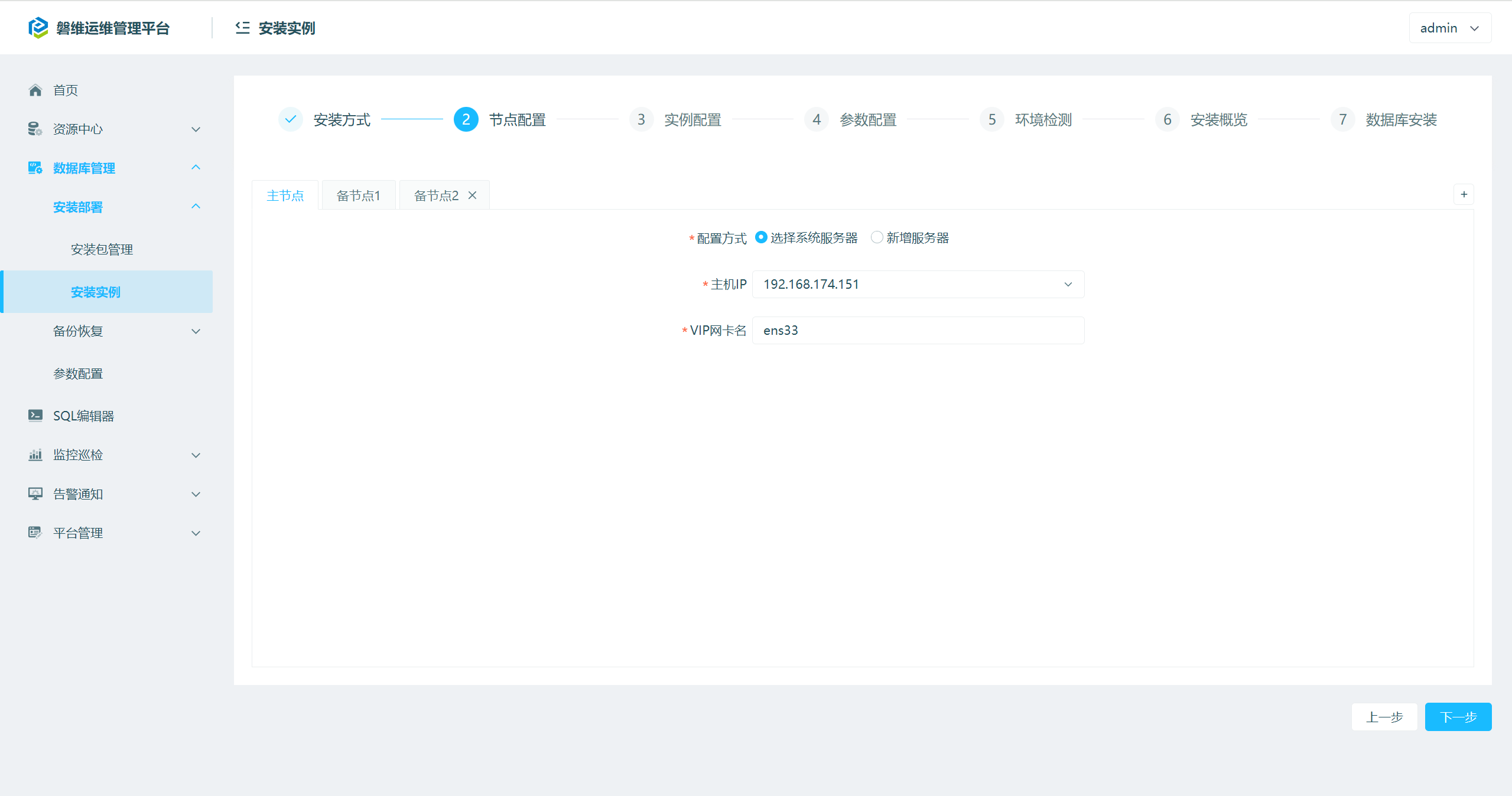Collapse the sidebar with the menu fold icon

(x=242, y=28)
